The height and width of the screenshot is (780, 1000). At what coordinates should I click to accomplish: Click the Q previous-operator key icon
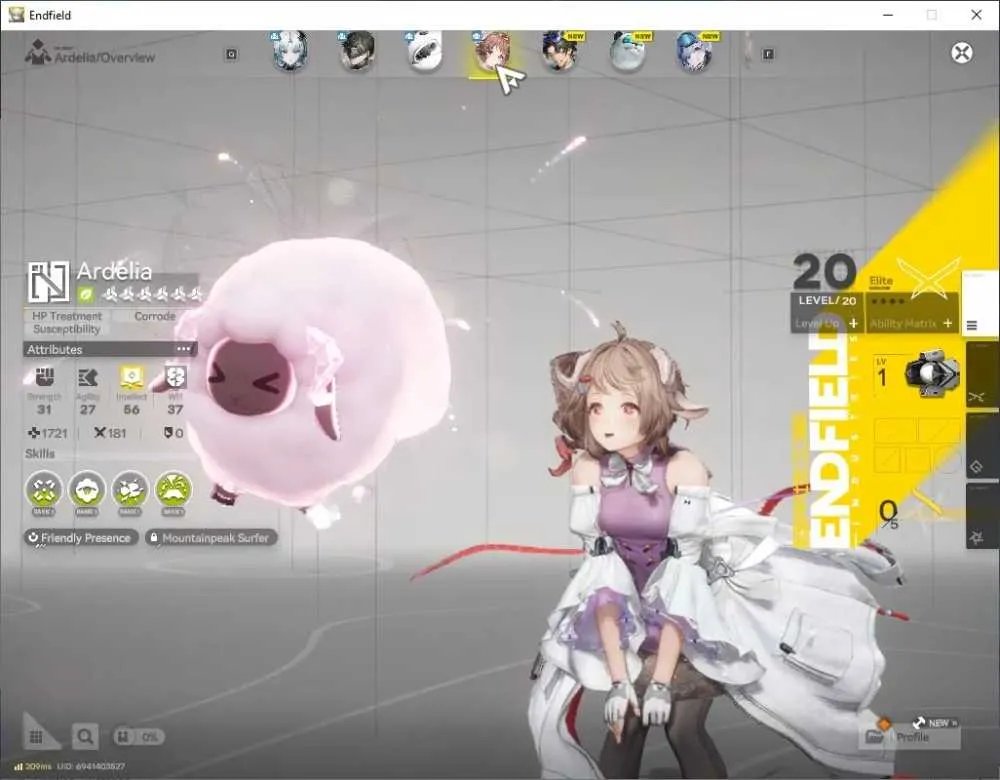(x=231, y=54)
